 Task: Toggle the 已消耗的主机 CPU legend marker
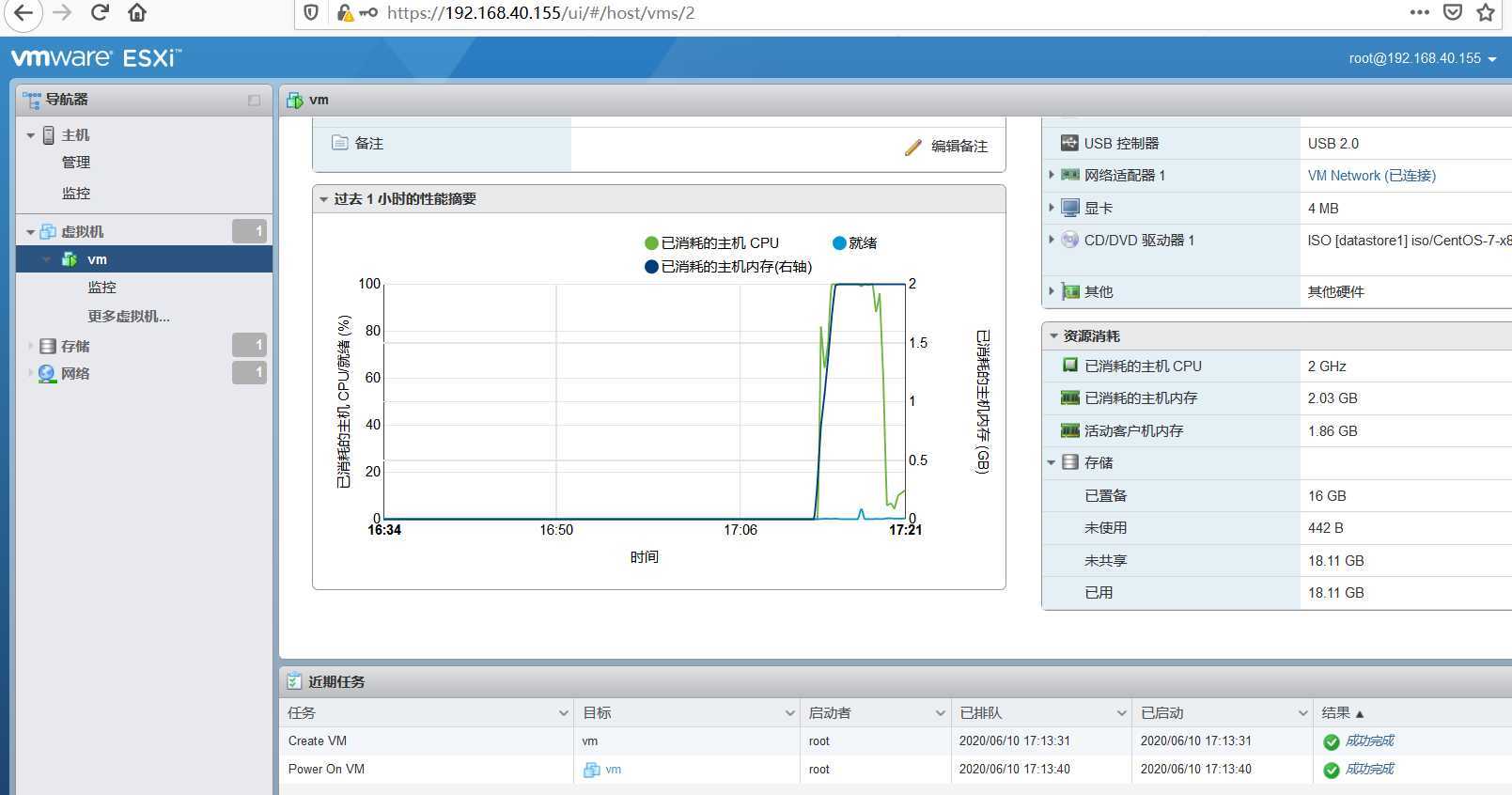click(x=651, y=243)
